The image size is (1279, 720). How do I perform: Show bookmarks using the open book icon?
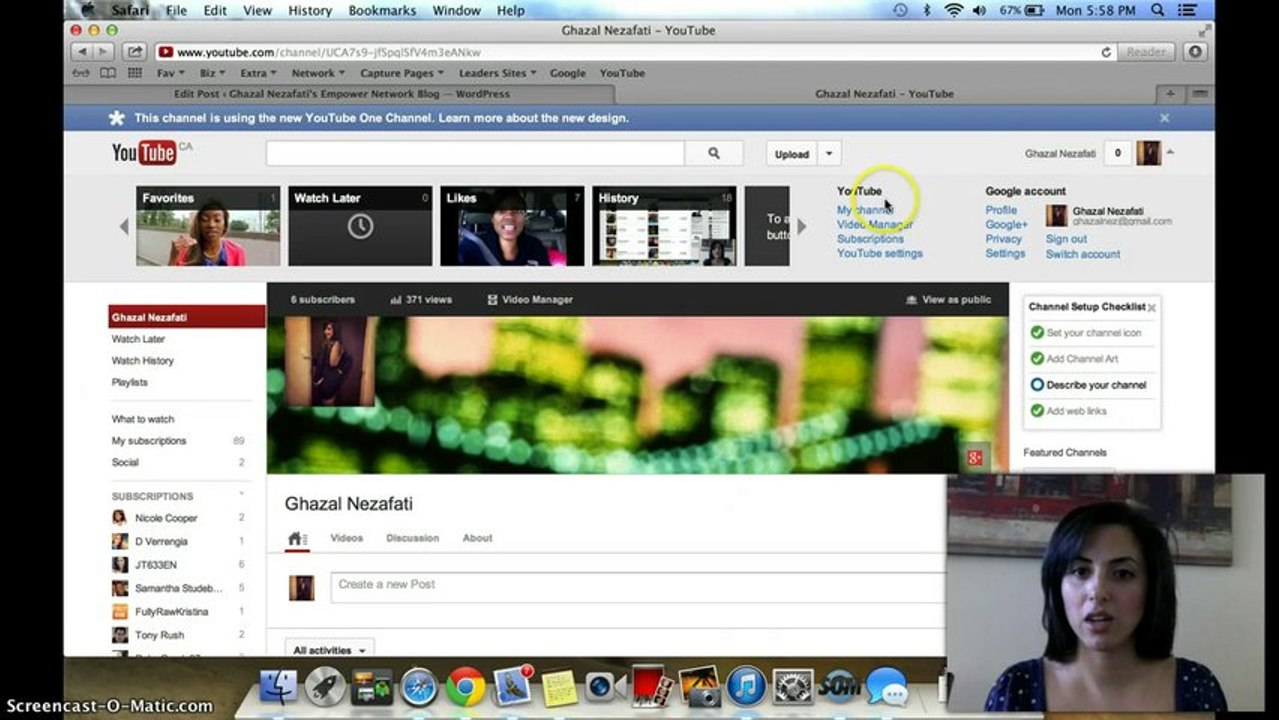point(107,73)
